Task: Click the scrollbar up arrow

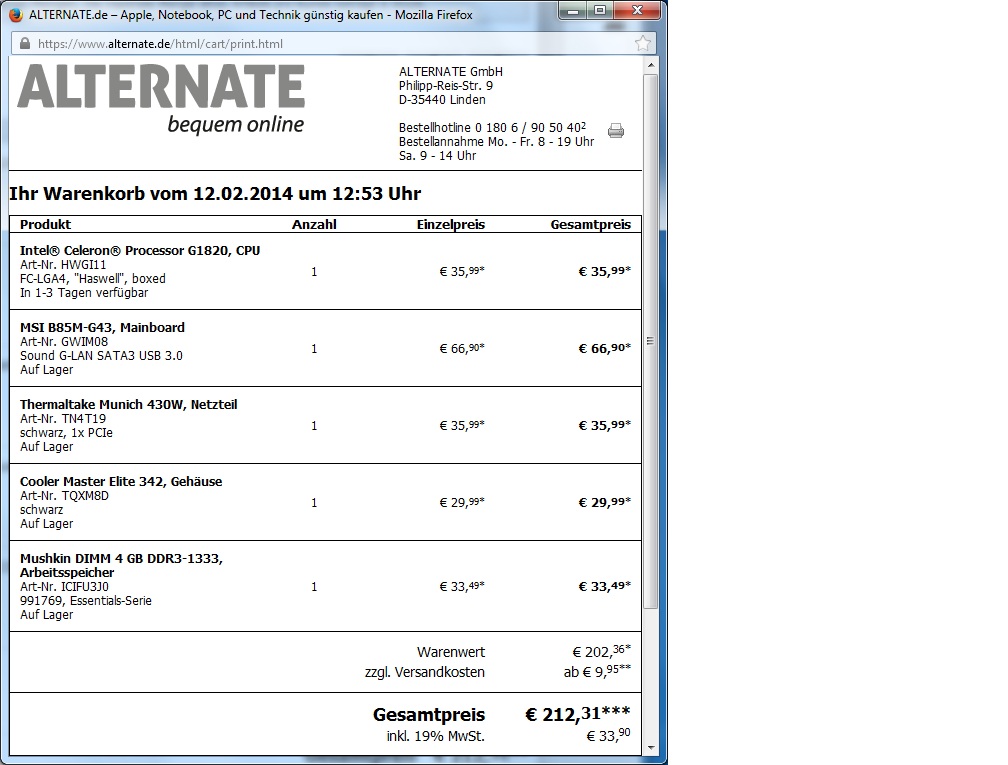Action: [x=651, y=65]
